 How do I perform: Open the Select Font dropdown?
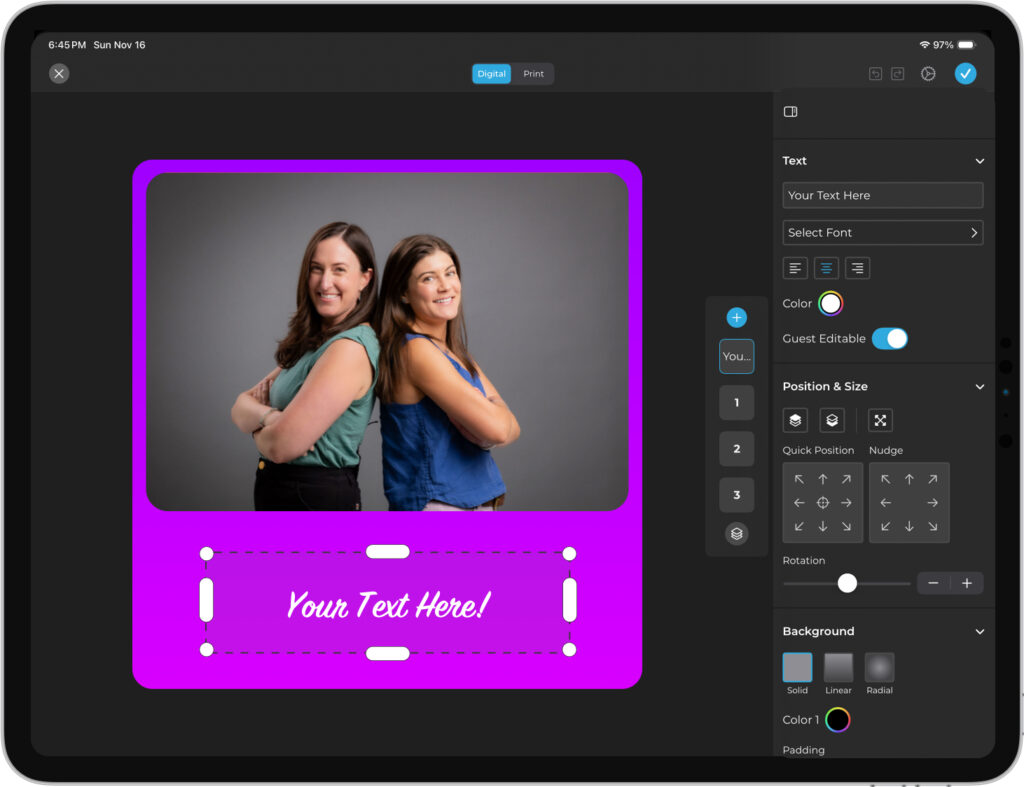click(x=882, y=233)
